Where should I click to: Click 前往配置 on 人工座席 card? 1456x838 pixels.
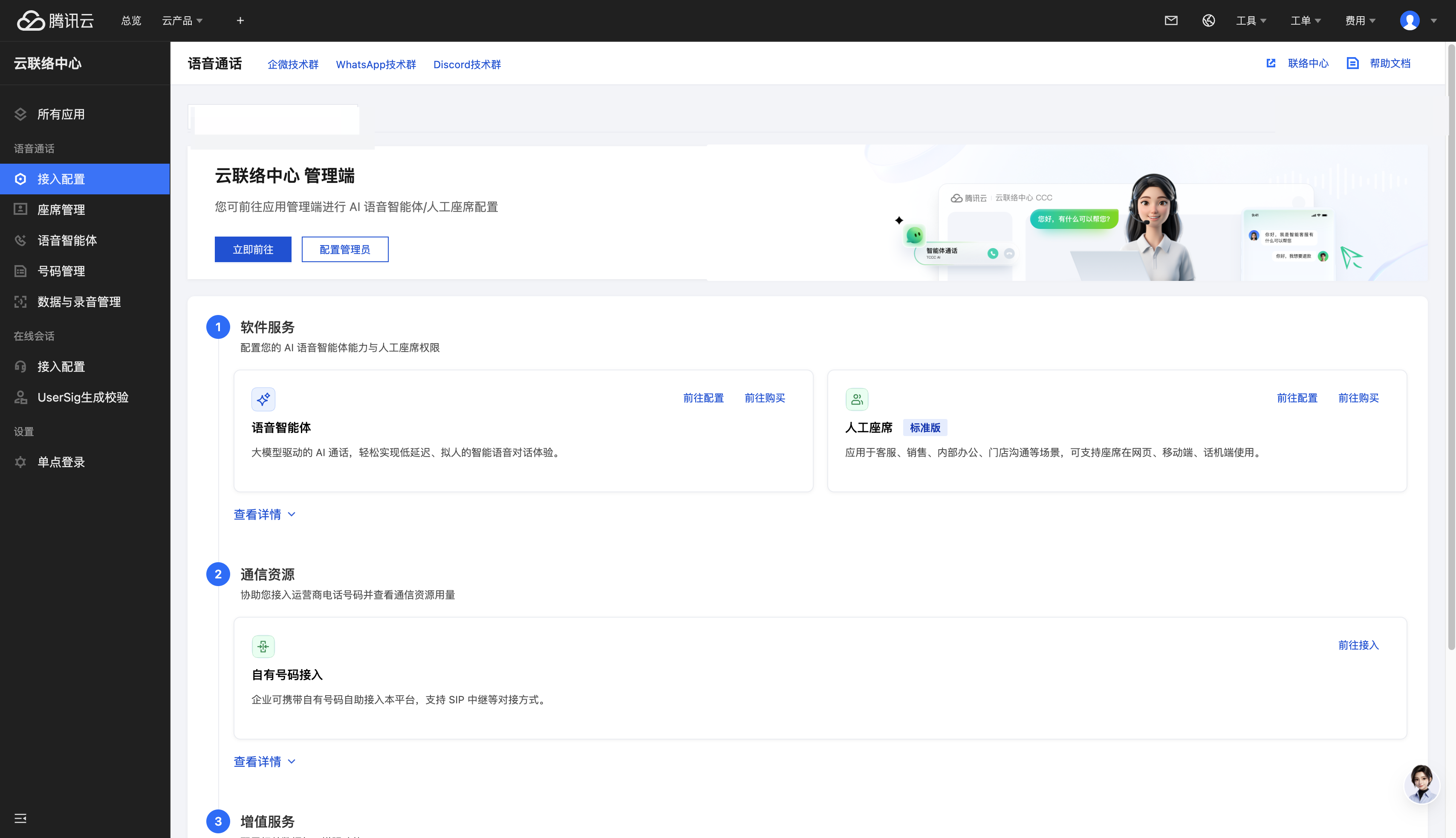(1297, 398)
